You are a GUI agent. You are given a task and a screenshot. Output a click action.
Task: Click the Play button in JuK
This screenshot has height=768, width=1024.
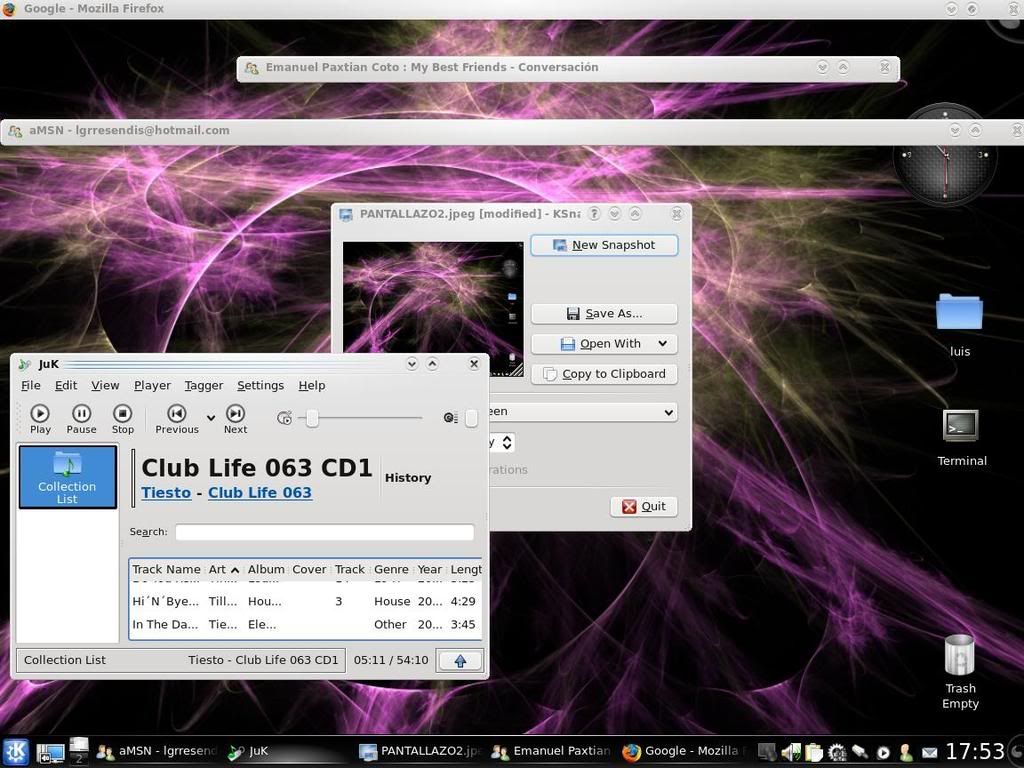click(x=40, y=419)
